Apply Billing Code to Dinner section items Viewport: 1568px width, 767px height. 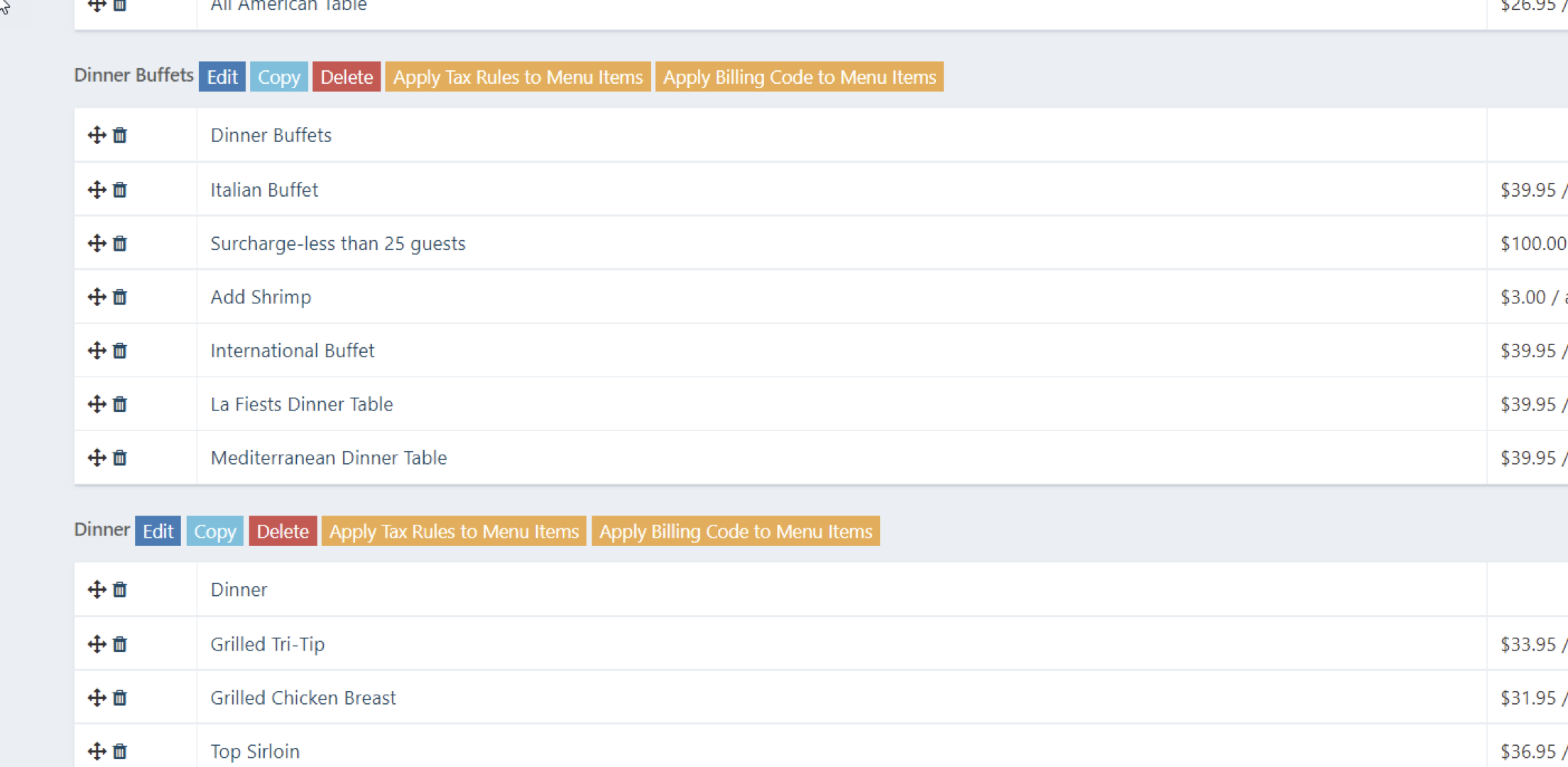click(x=735, y=531)
